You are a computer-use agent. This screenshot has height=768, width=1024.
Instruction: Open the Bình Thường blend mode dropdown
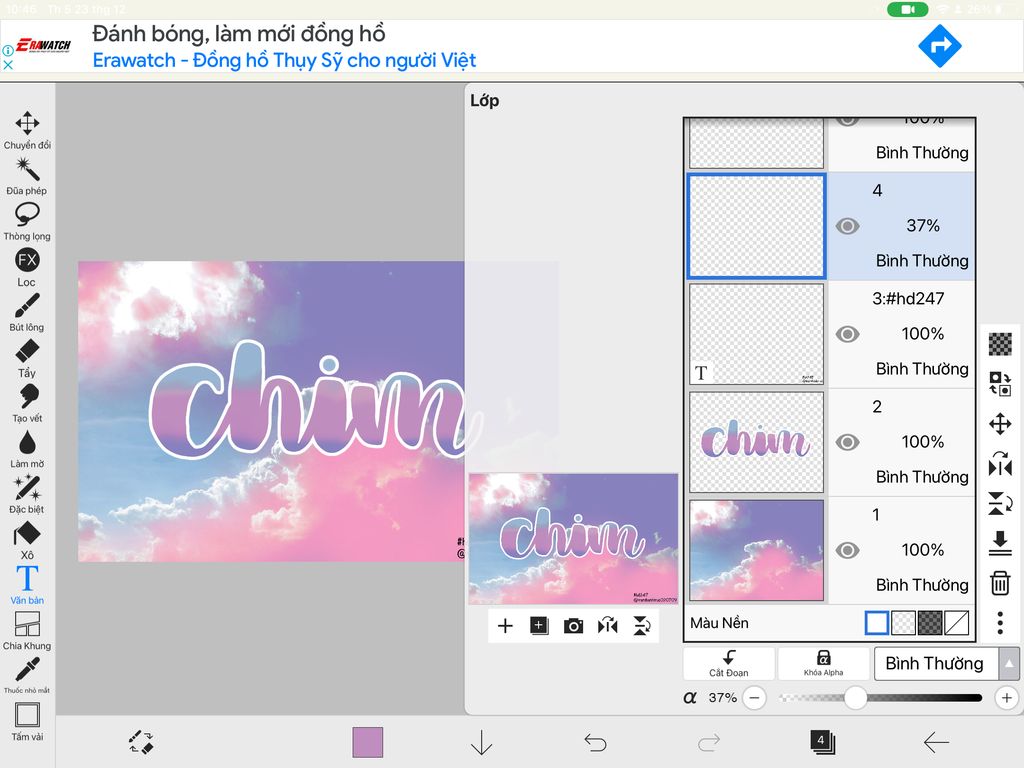936,664
